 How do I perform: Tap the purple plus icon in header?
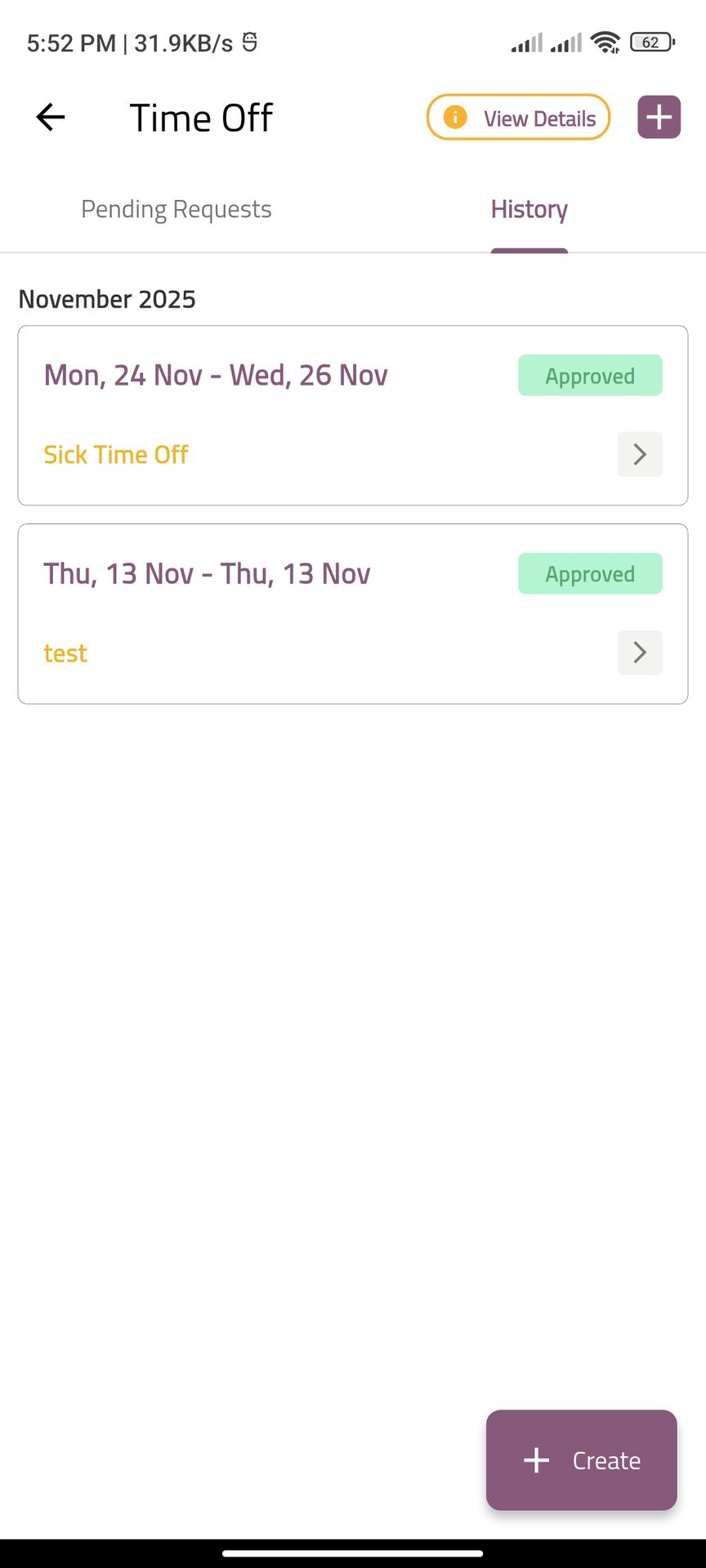click(659, 118)
